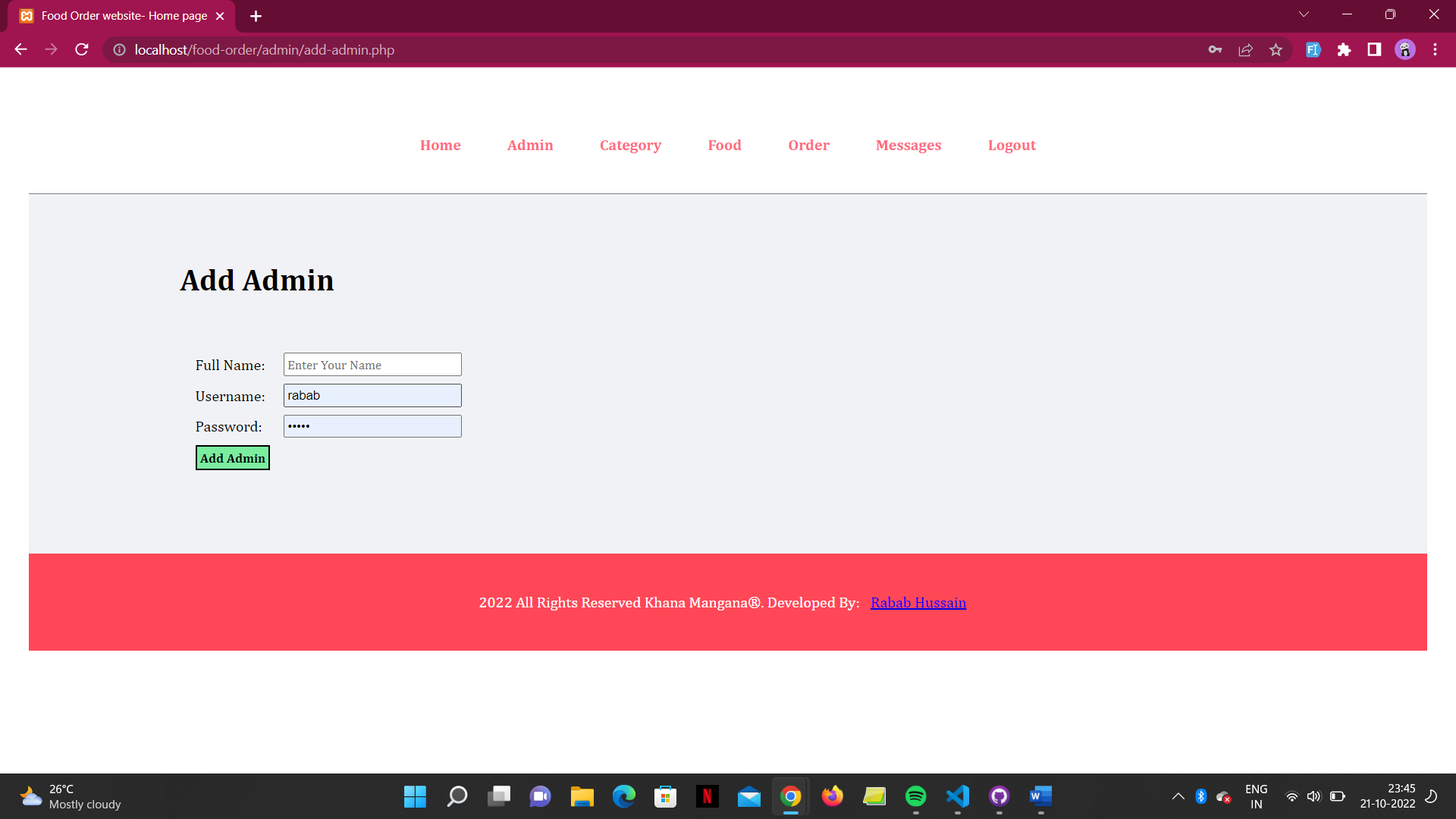The height and width of the screenshot is (819, 1456).
Task: Go to the Messages page
Action: (x=908, y=145)
